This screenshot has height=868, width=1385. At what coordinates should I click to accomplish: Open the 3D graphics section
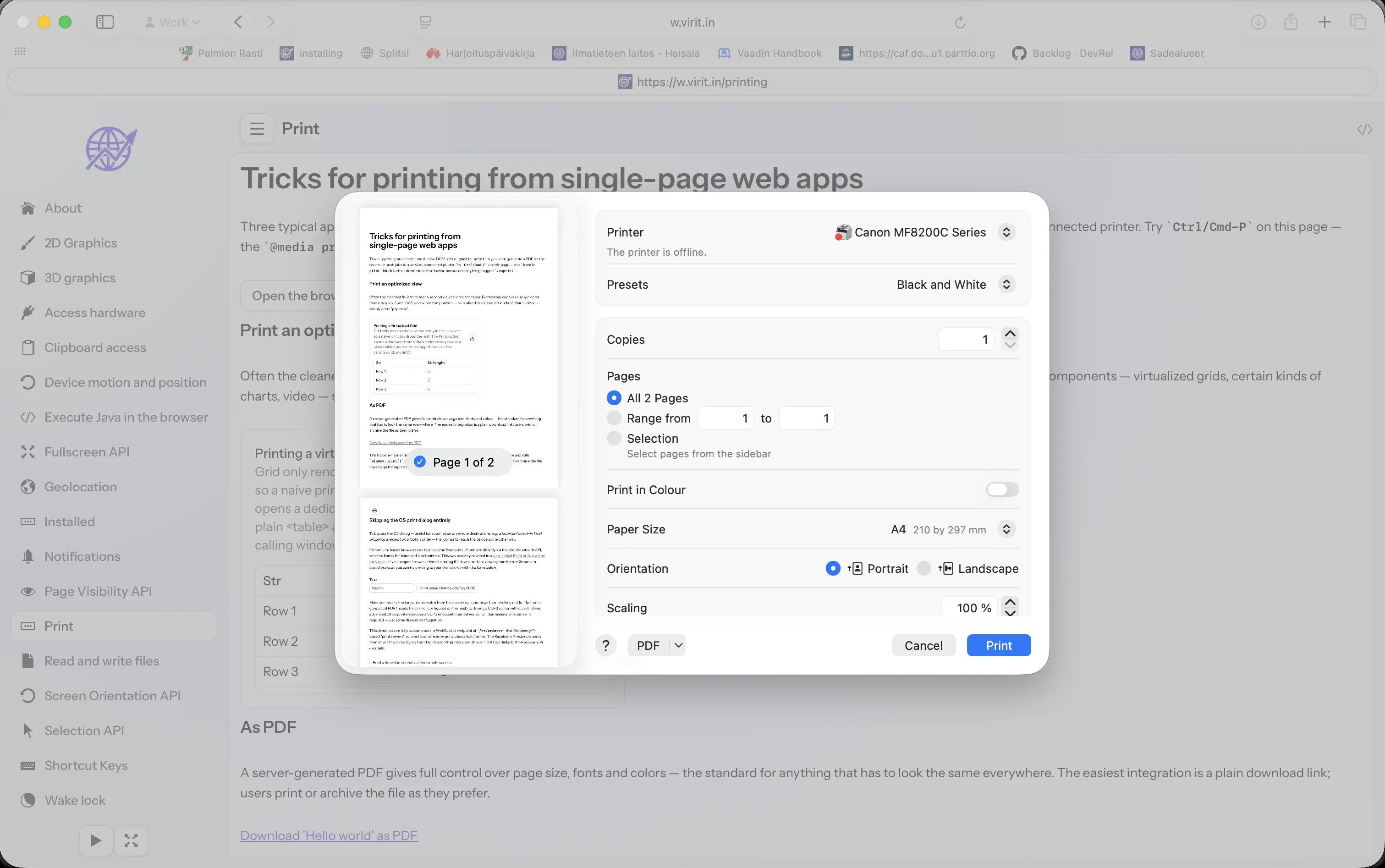pyautogui.click(x=79, y=277)
